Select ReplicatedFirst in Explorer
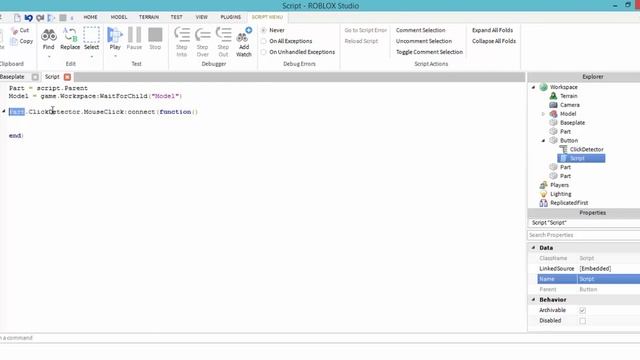 [569, 203]
